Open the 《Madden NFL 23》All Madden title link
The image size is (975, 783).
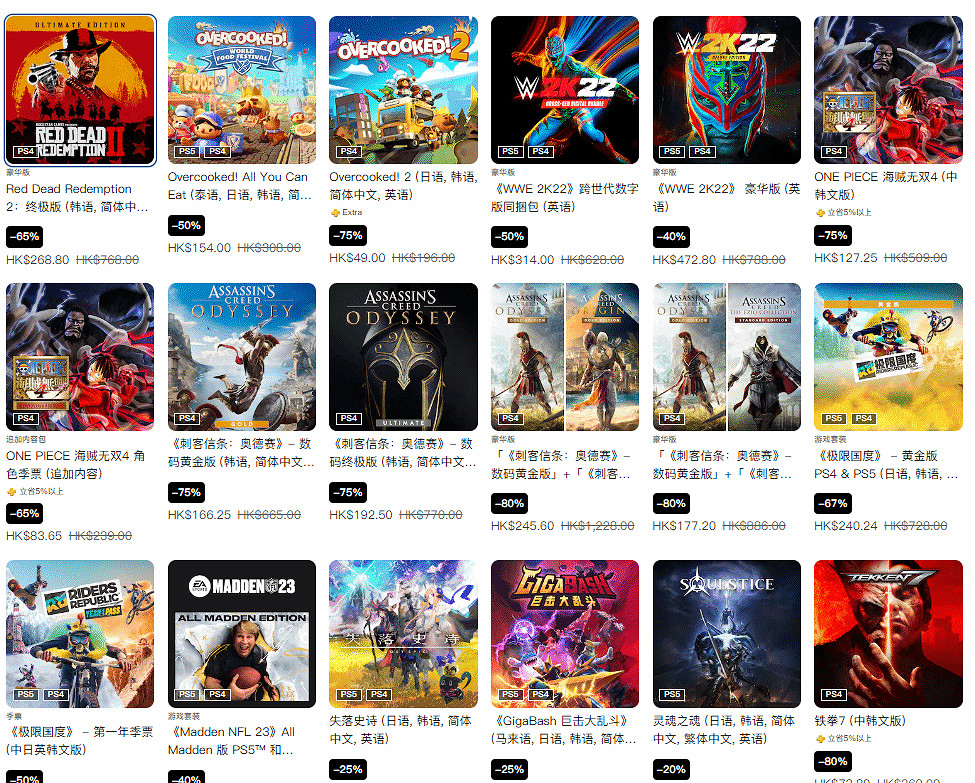point(231,741)
